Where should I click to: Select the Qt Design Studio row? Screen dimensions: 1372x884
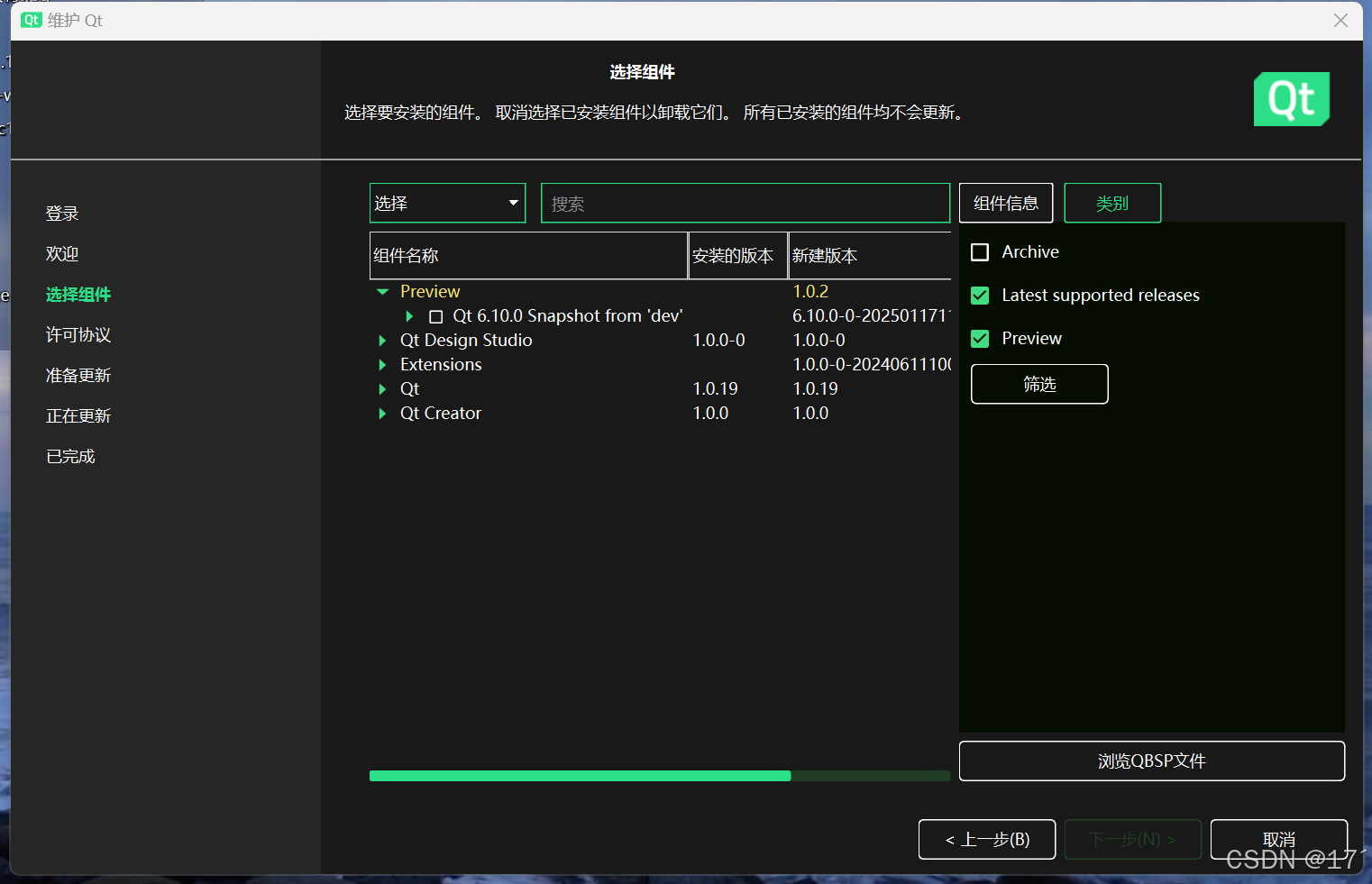point(466,341)
